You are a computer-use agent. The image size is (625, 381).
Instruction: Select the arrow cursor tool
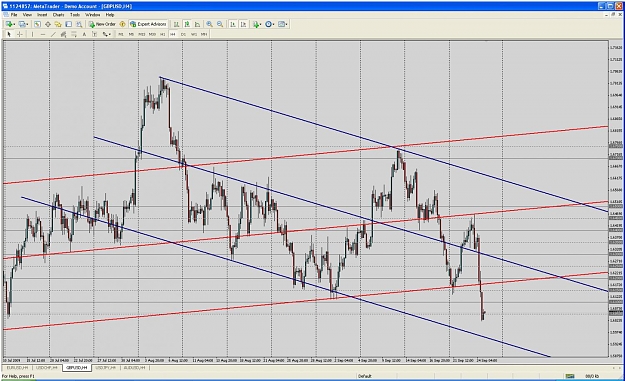[x=9, y=34]
